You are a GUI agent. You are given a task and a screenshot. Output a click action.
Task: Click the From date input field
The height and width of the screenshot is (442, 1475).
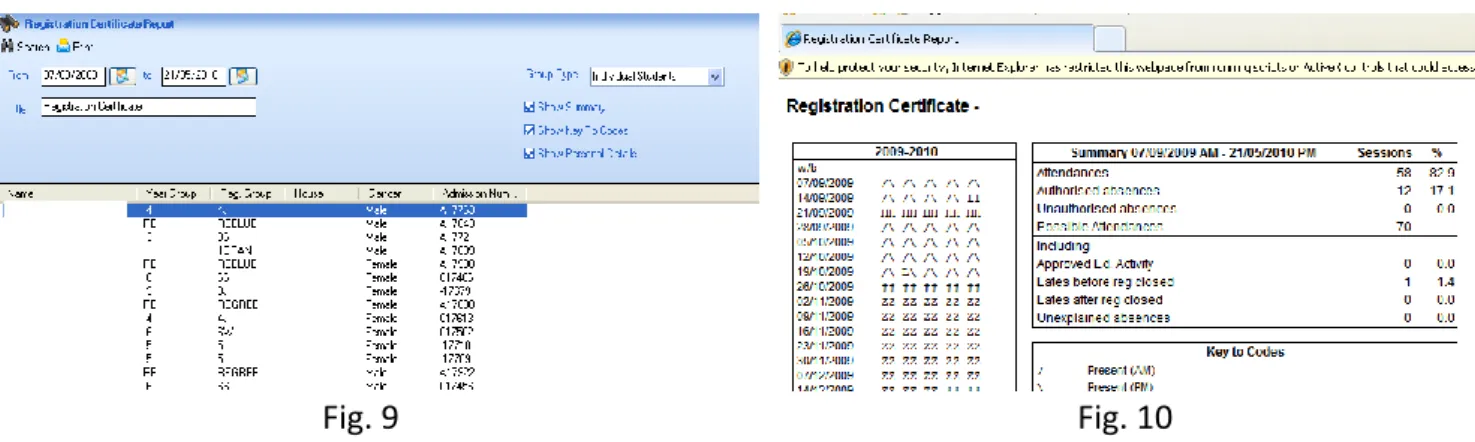click(75, 75)
